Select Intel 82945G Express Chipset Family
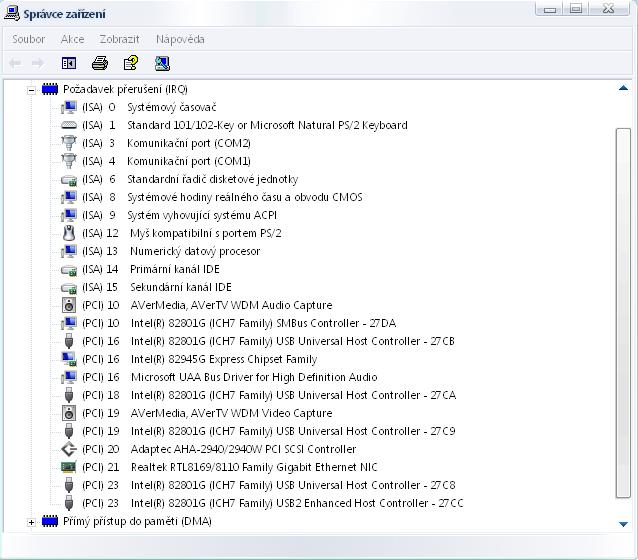This screenshot has height=560, width=638. click(x=223, y=359)
